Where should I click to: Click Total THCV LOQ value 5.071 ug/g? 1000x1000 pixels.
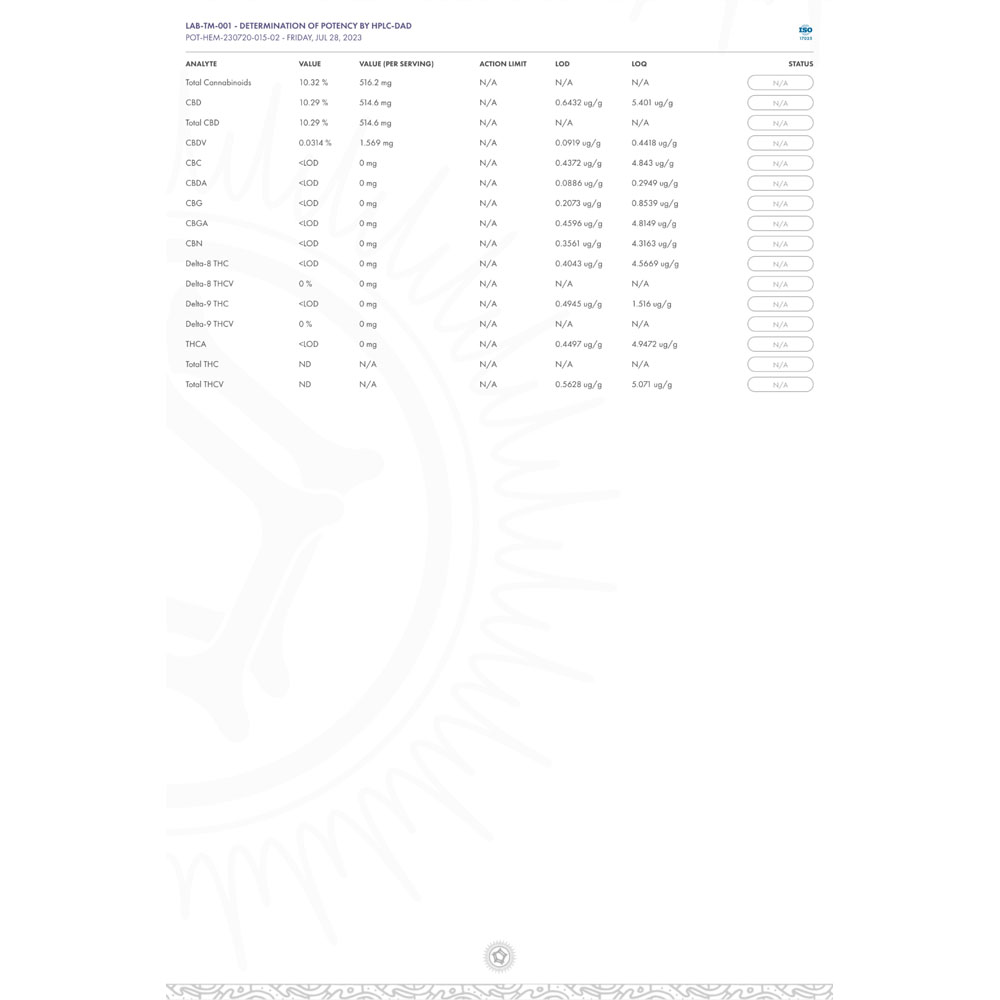click(x=652, y=384)
